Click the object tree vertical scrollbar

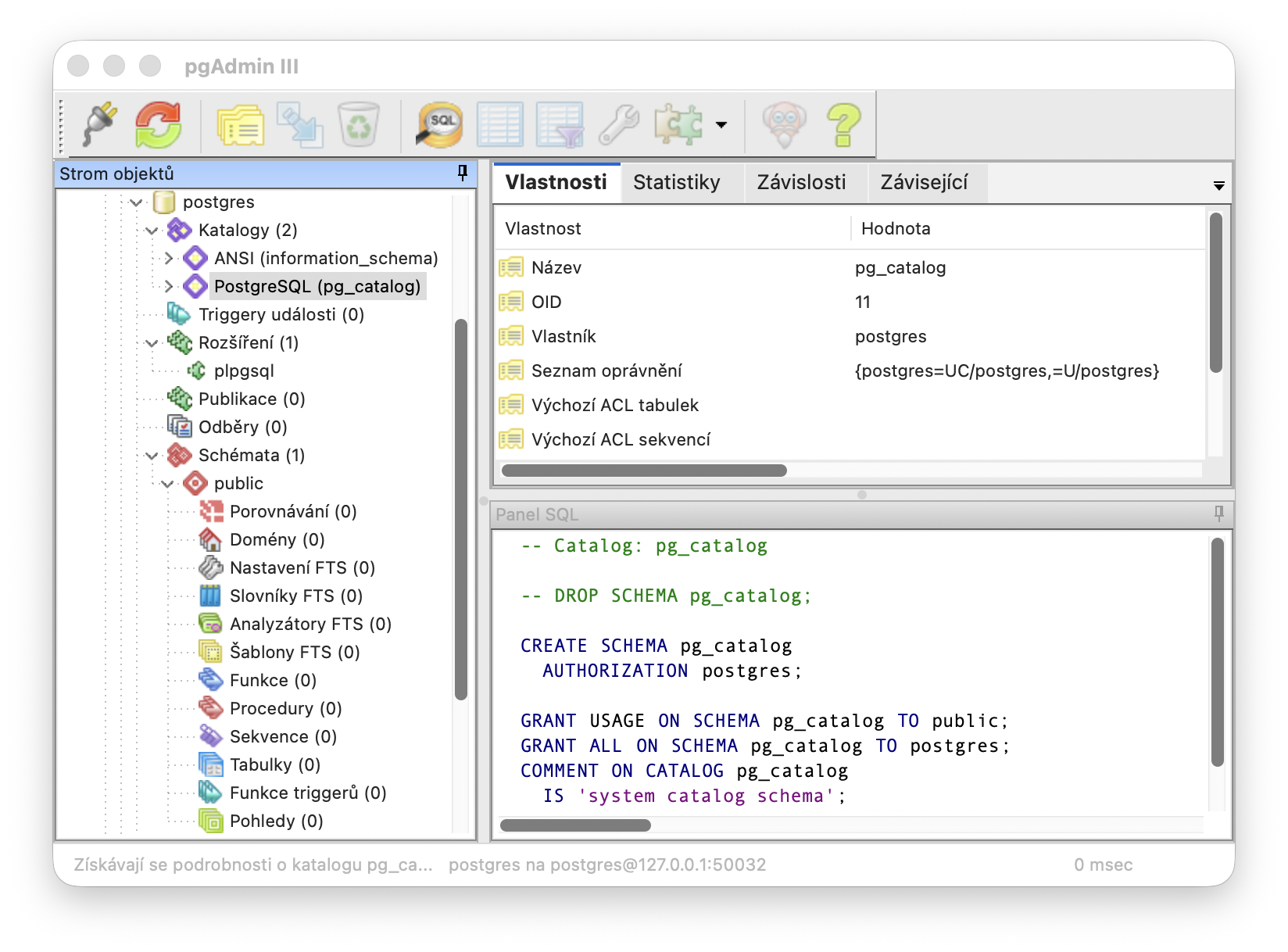coord(461,509)
